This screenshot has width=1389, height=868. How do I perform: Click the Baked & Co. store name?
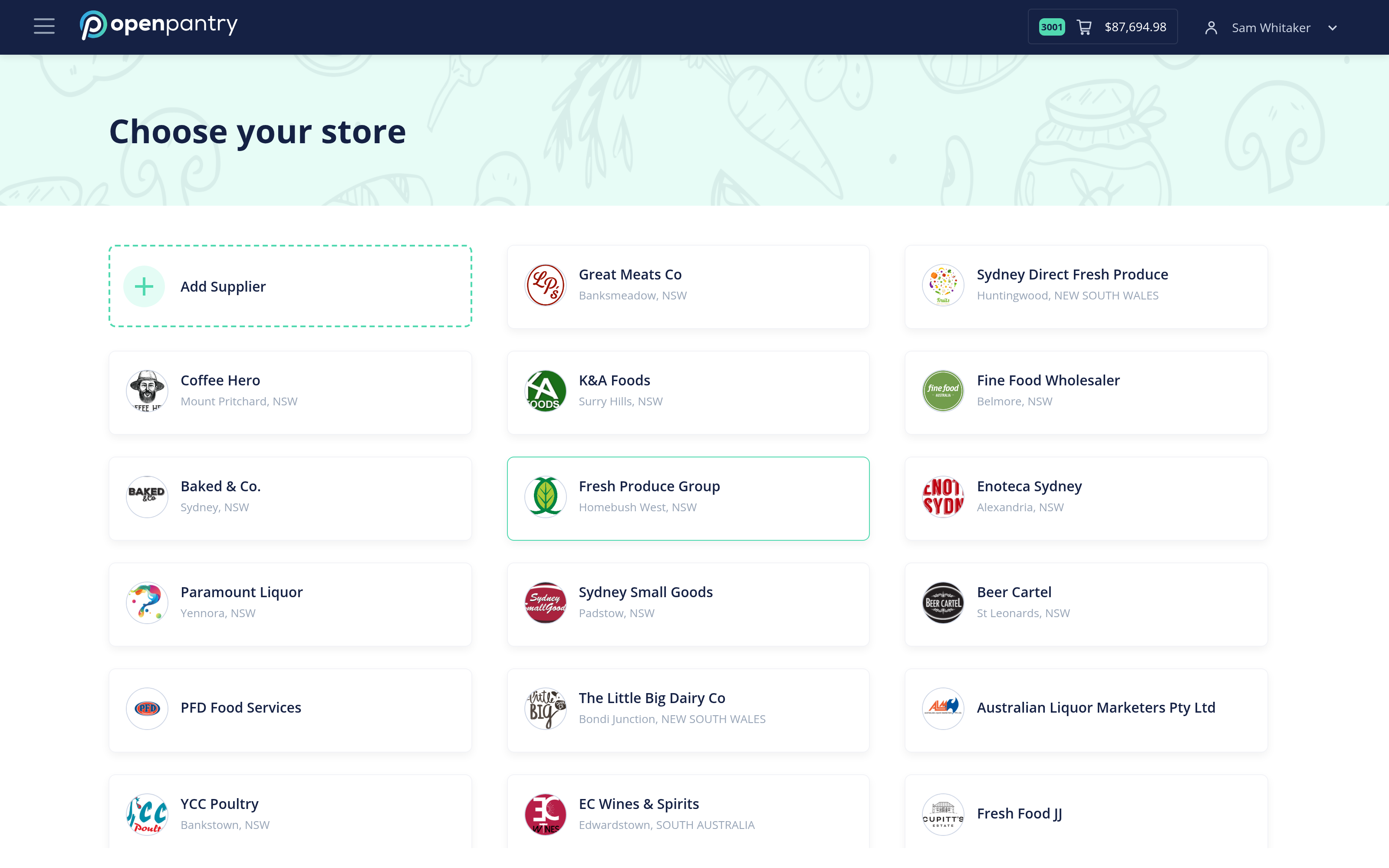pos(221,486)
